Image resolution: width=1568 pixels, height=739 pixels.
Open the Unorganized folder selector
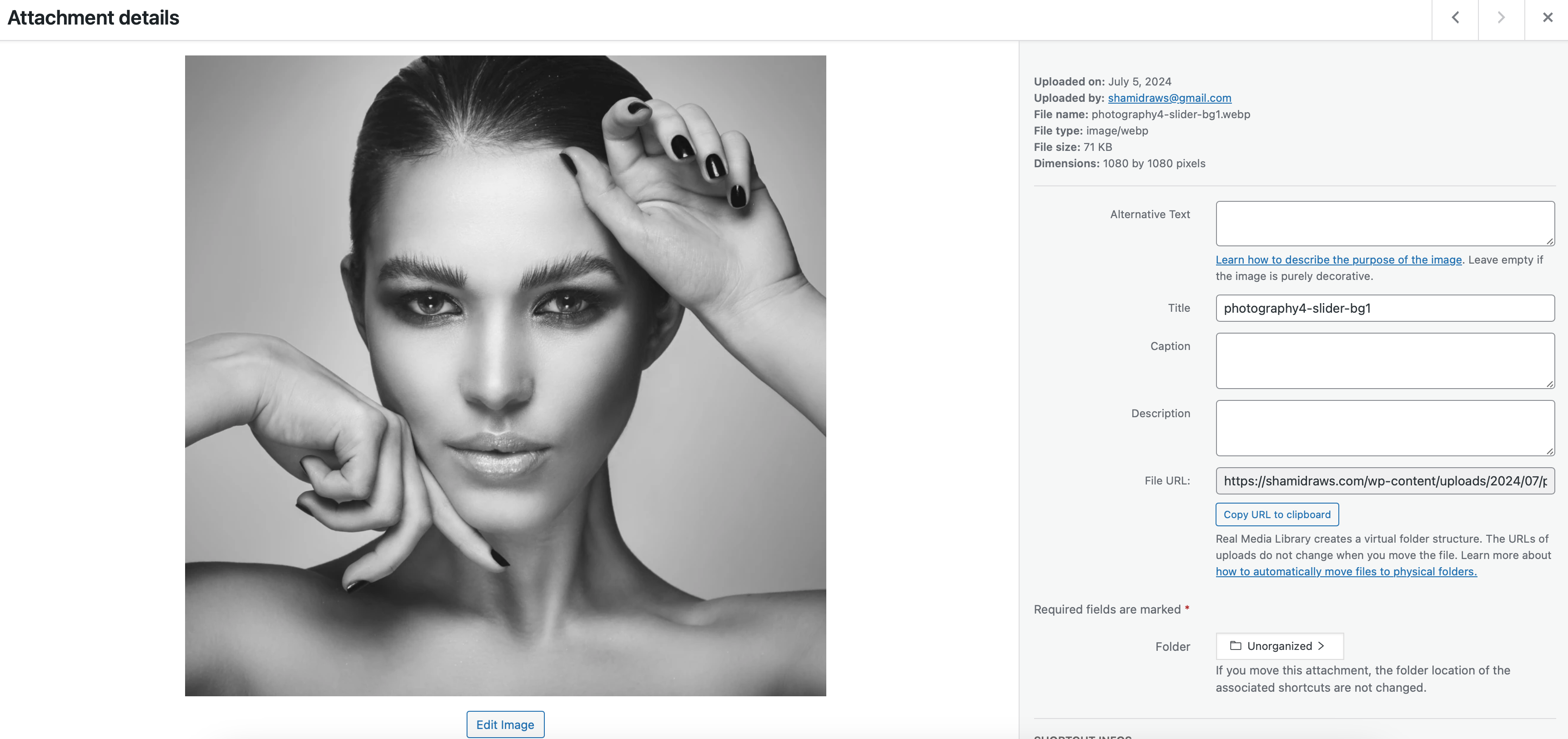[x=1279, y=646]
